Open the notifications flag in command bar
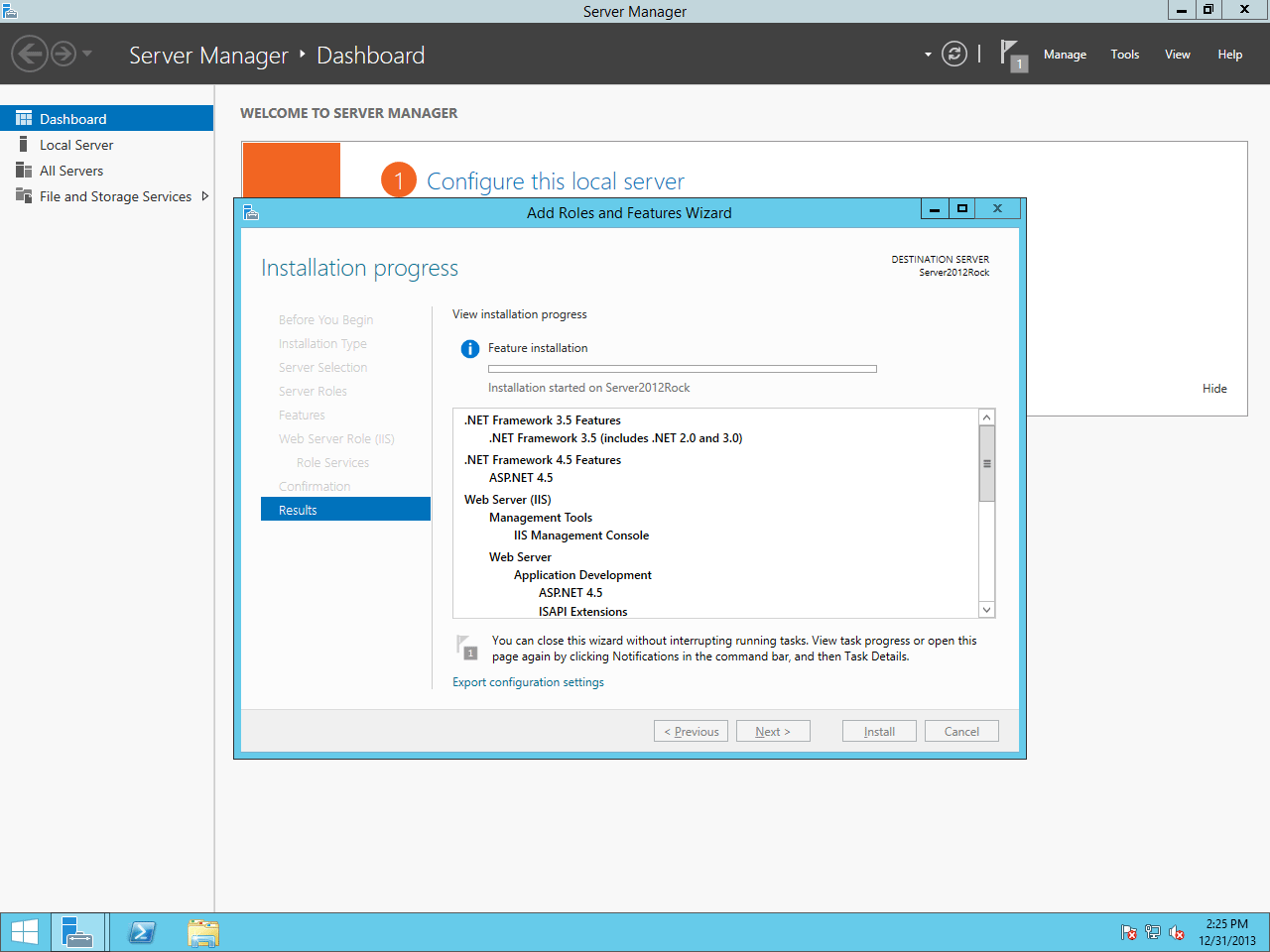The image size is (1270, 952). (x=1013, y=55)
